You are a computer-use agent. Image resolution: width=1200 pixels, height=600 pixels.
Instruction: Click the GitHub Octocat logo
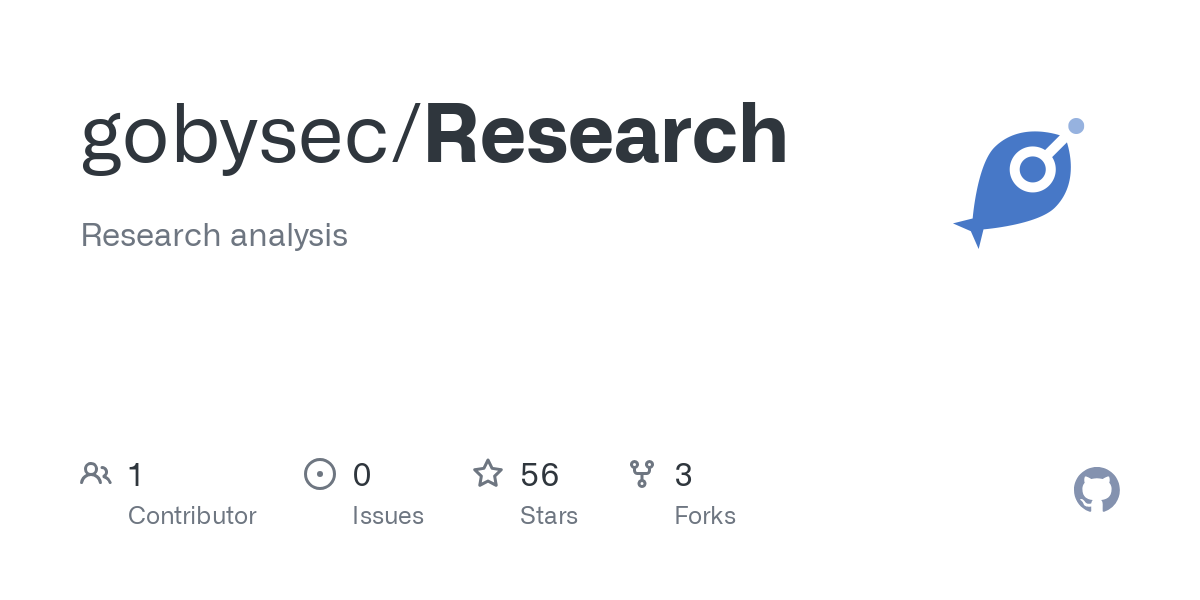point(1097,490)
